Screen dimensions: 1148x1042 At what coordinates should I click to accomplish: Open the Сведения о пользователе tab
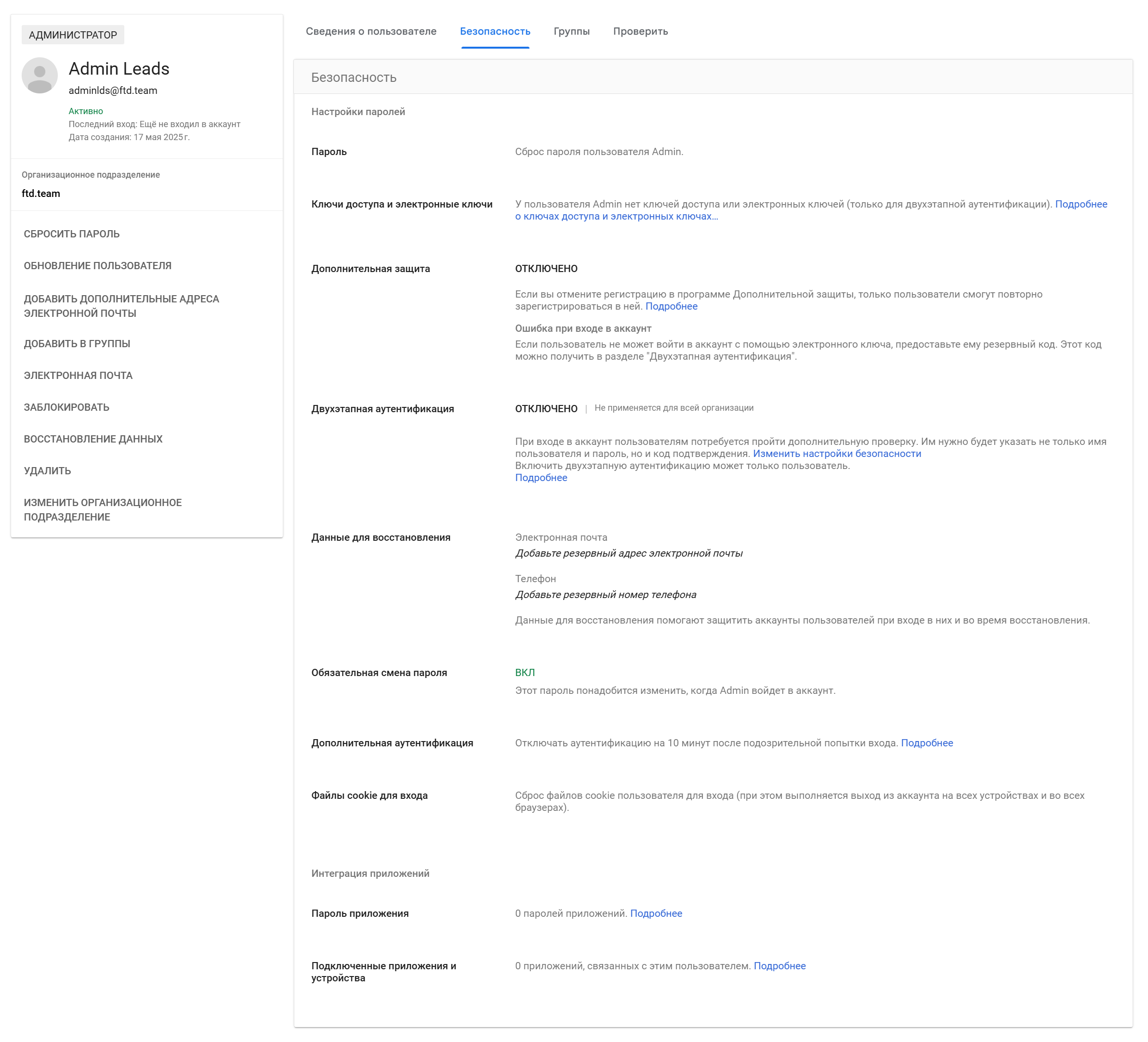pyautogui.click(x=371, y=31)
